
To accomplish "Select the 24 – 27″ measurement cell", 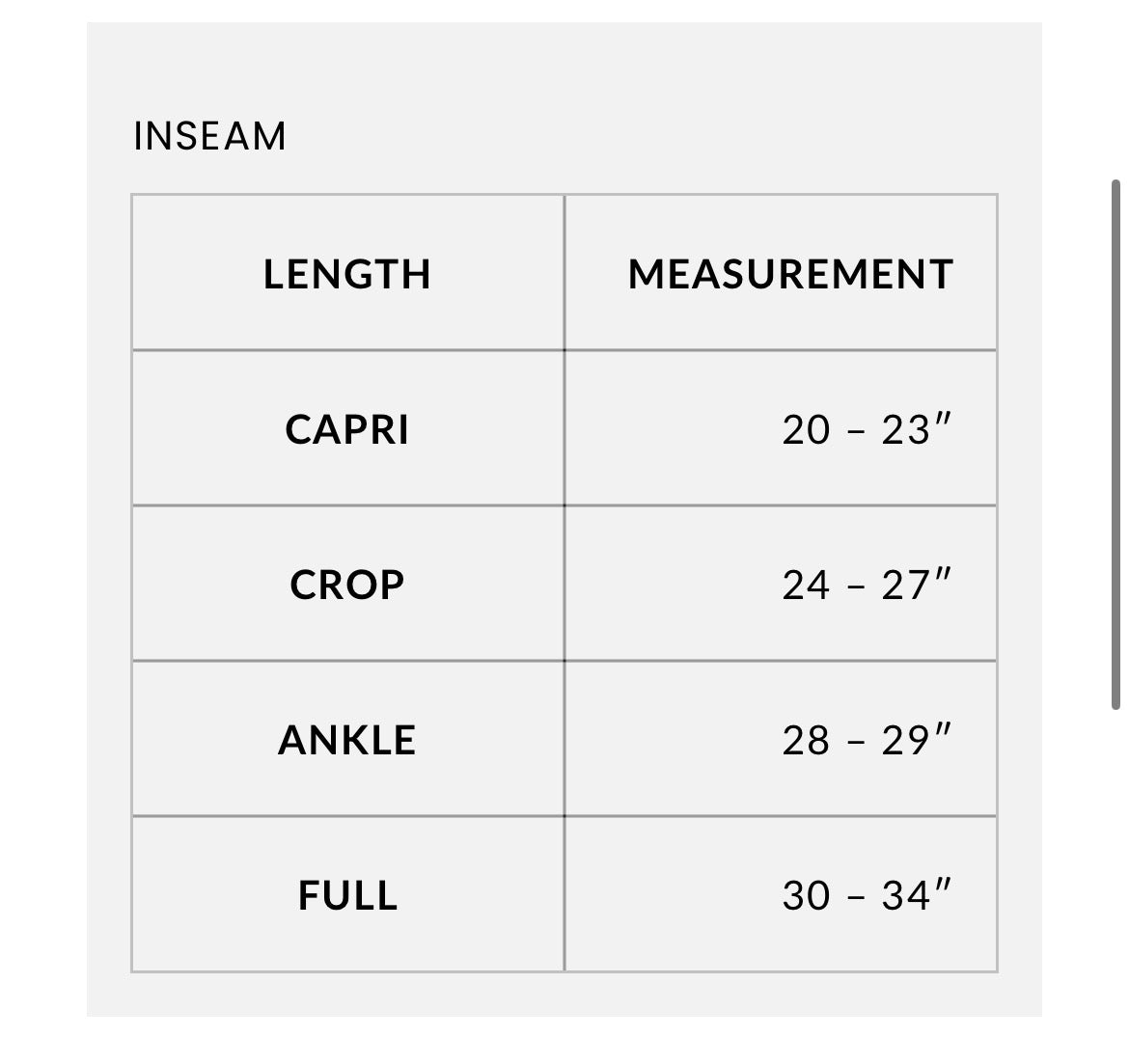I will [782, 584].
